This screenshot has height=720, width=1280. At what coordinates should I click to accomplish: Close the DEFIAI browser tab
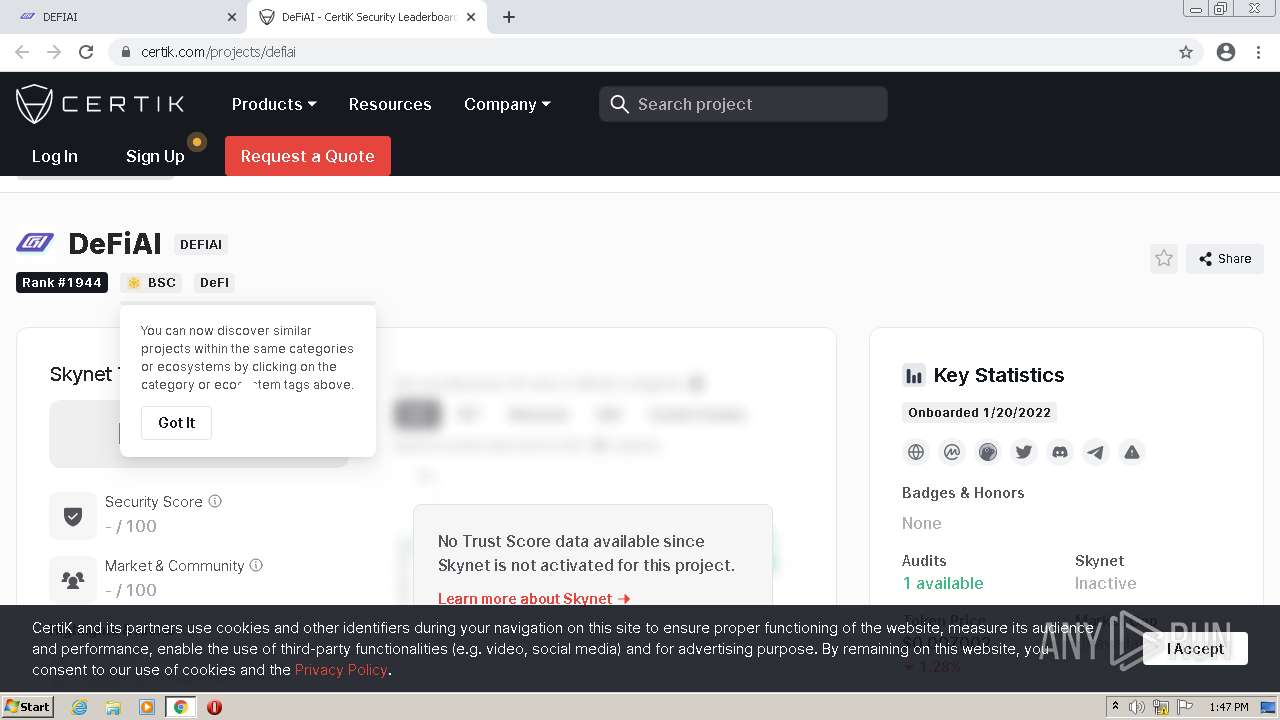pos(232,17)
